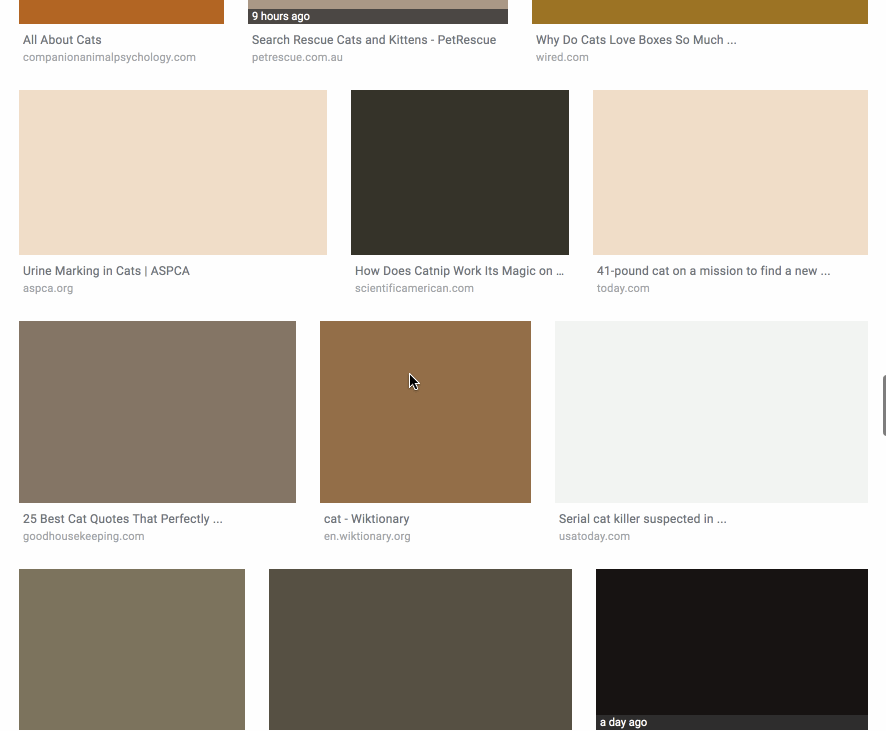Open the black thumbnail marked a day ago

click(x=732, y=649)
